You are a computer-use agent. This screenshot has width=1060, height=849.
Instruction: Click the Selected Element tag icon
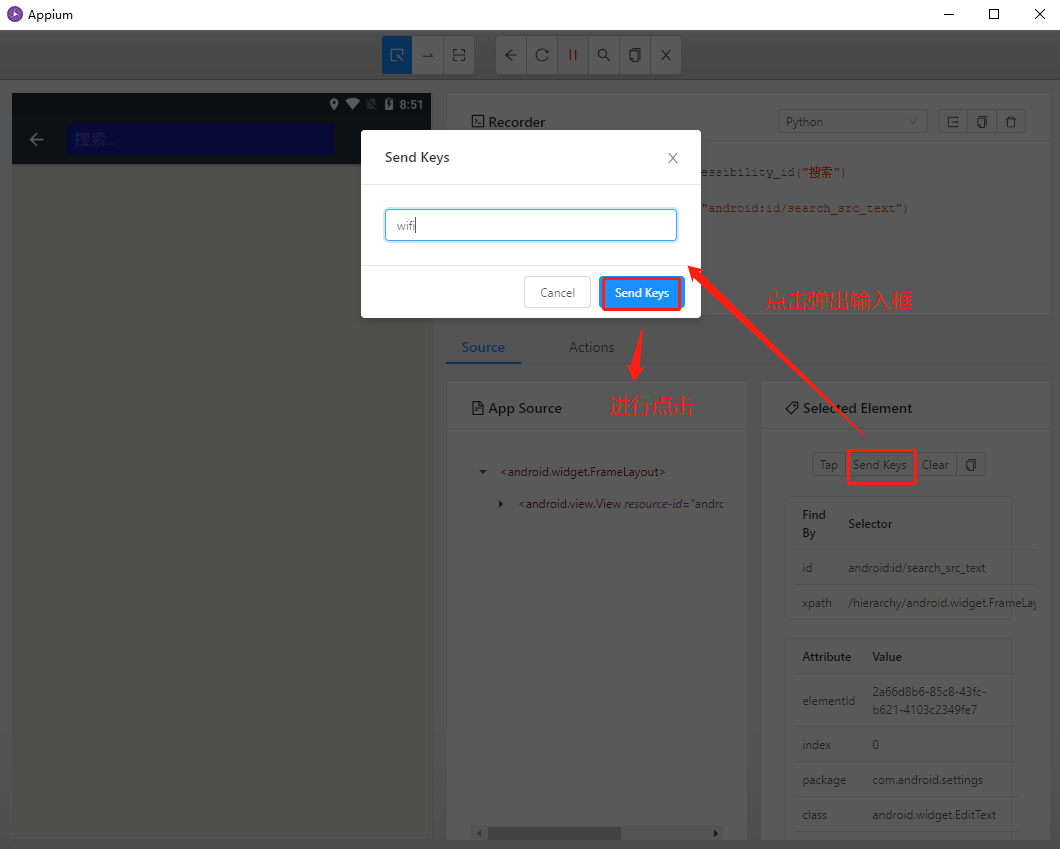coord(792,408)
